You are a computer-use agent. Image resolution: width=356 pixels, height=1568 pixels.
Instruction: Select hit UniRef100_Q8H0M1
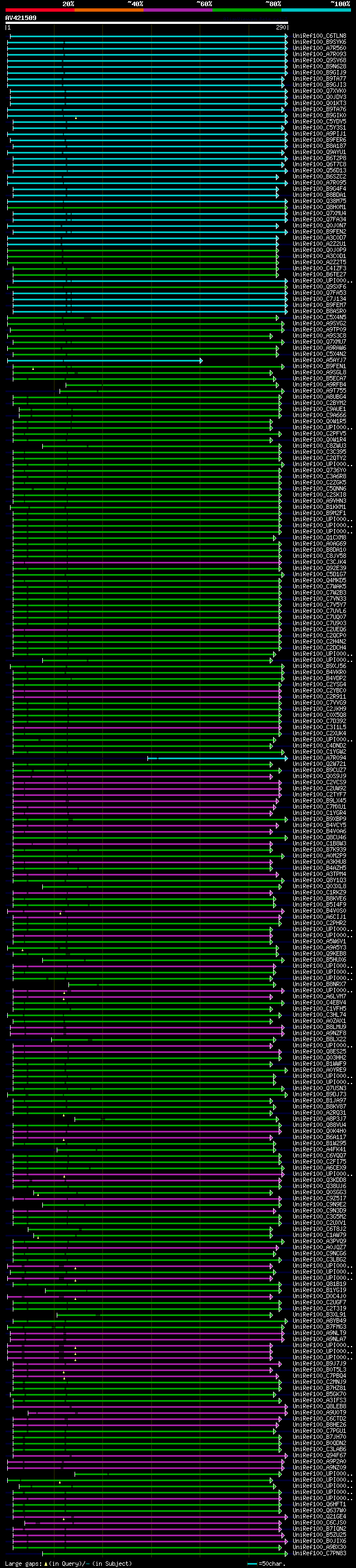coord(319,207)
